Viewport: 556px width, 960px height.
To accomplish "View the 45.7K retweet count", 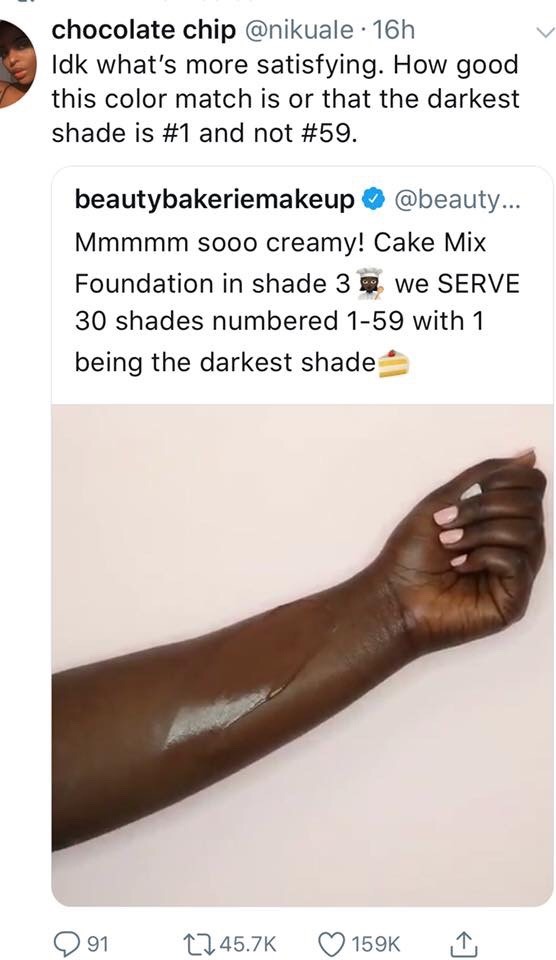I will tap(247, 943).
